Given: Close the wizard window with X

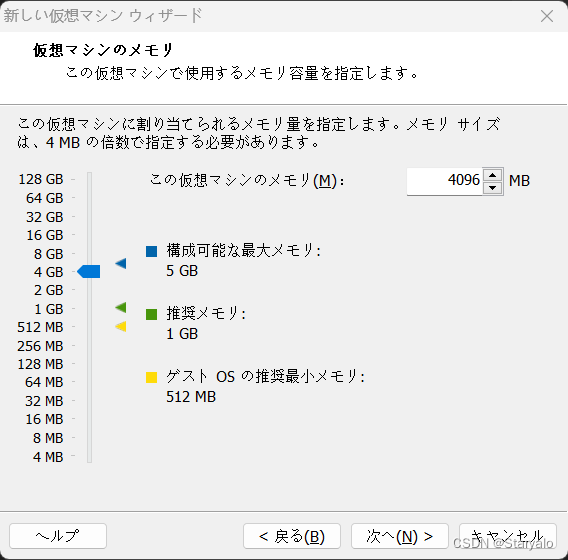Looking at the screenshot, I should click(547, 16).
